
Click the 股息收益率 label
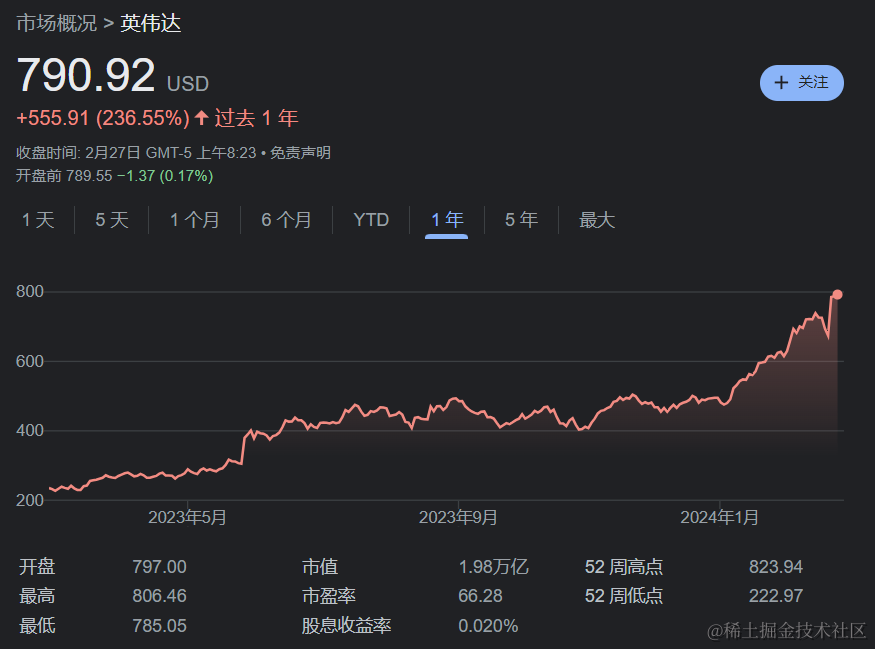(x=347, y=626)
